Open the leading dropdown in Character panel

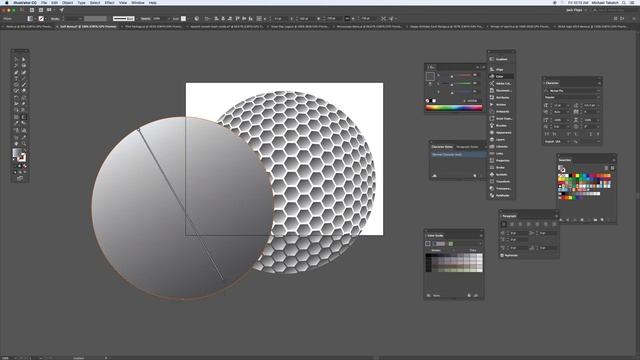tap(598, 105)
